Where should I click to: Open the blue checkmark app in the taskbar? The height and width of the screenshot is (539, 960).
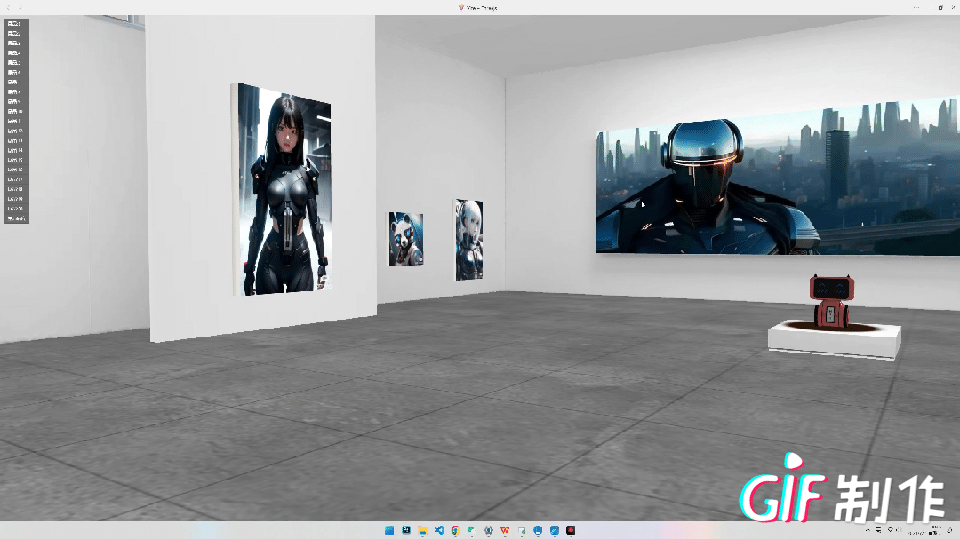pos(554,530)
